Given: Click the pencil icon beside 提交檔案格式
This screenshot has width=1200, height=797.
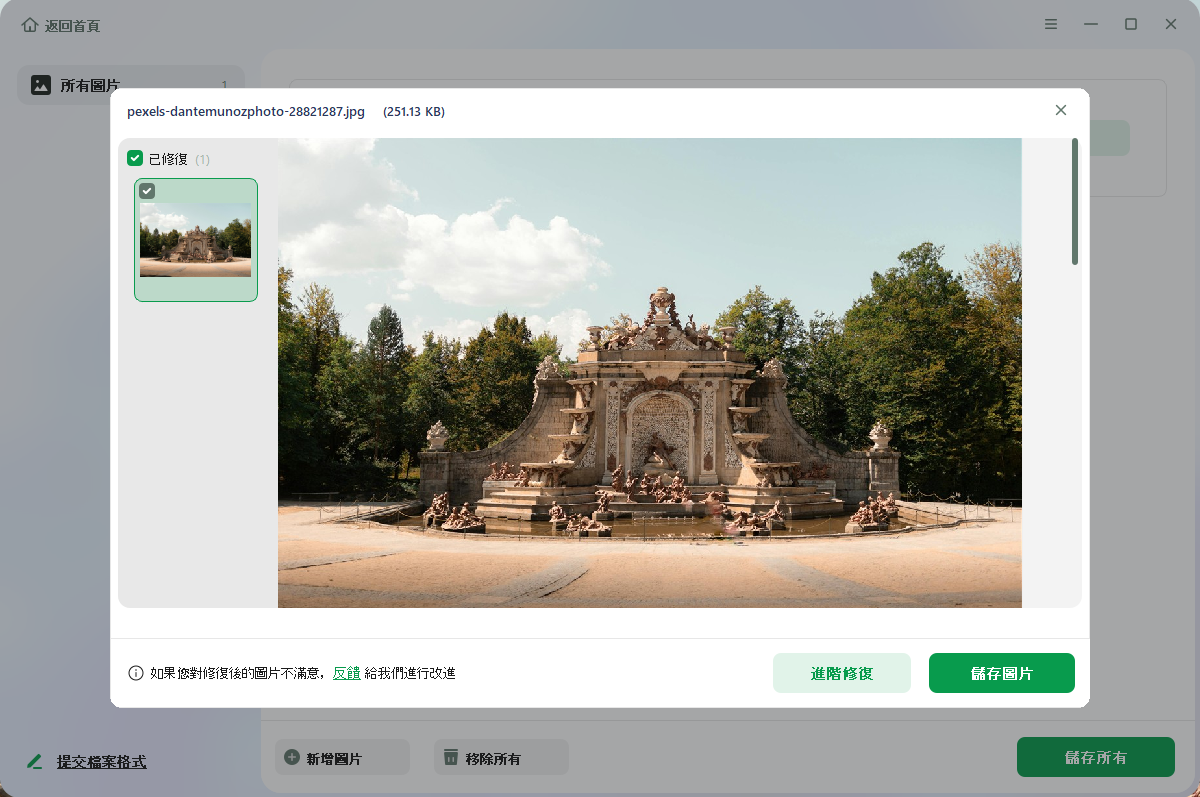Looking at the screenshot, I should [x=36, y=762].
